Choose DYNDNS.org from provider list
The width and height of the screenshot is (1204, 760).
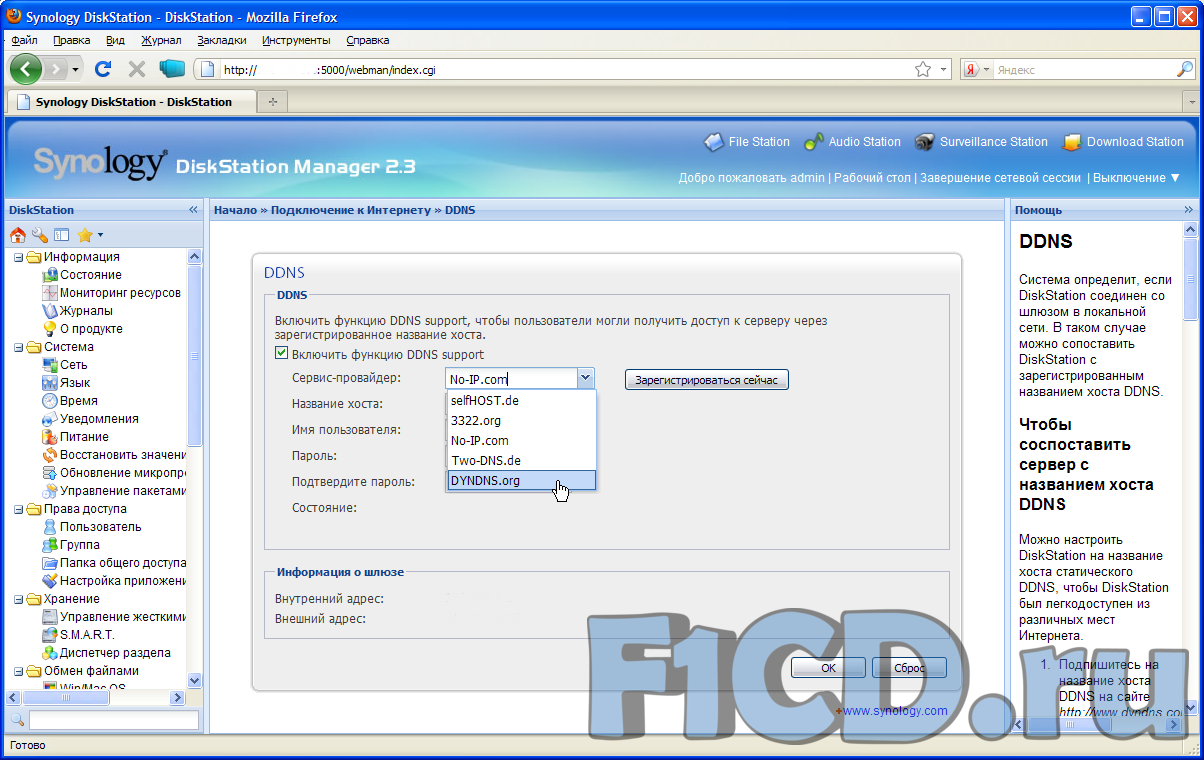point(522,481)
